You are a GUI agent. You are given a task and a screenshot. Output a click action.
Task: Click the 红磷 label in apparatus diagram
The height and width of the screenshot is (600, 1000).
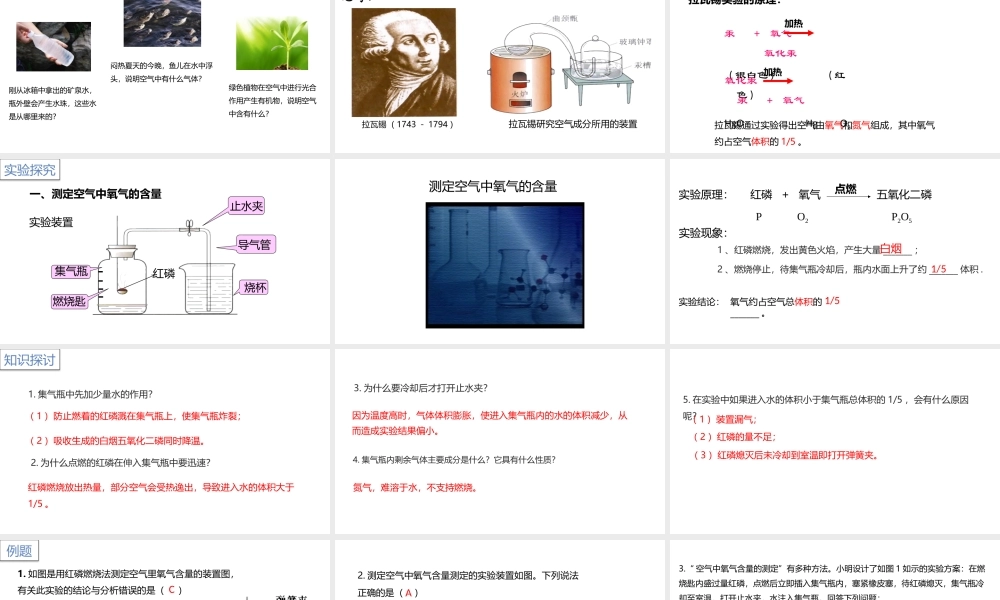tap(164, 274)
